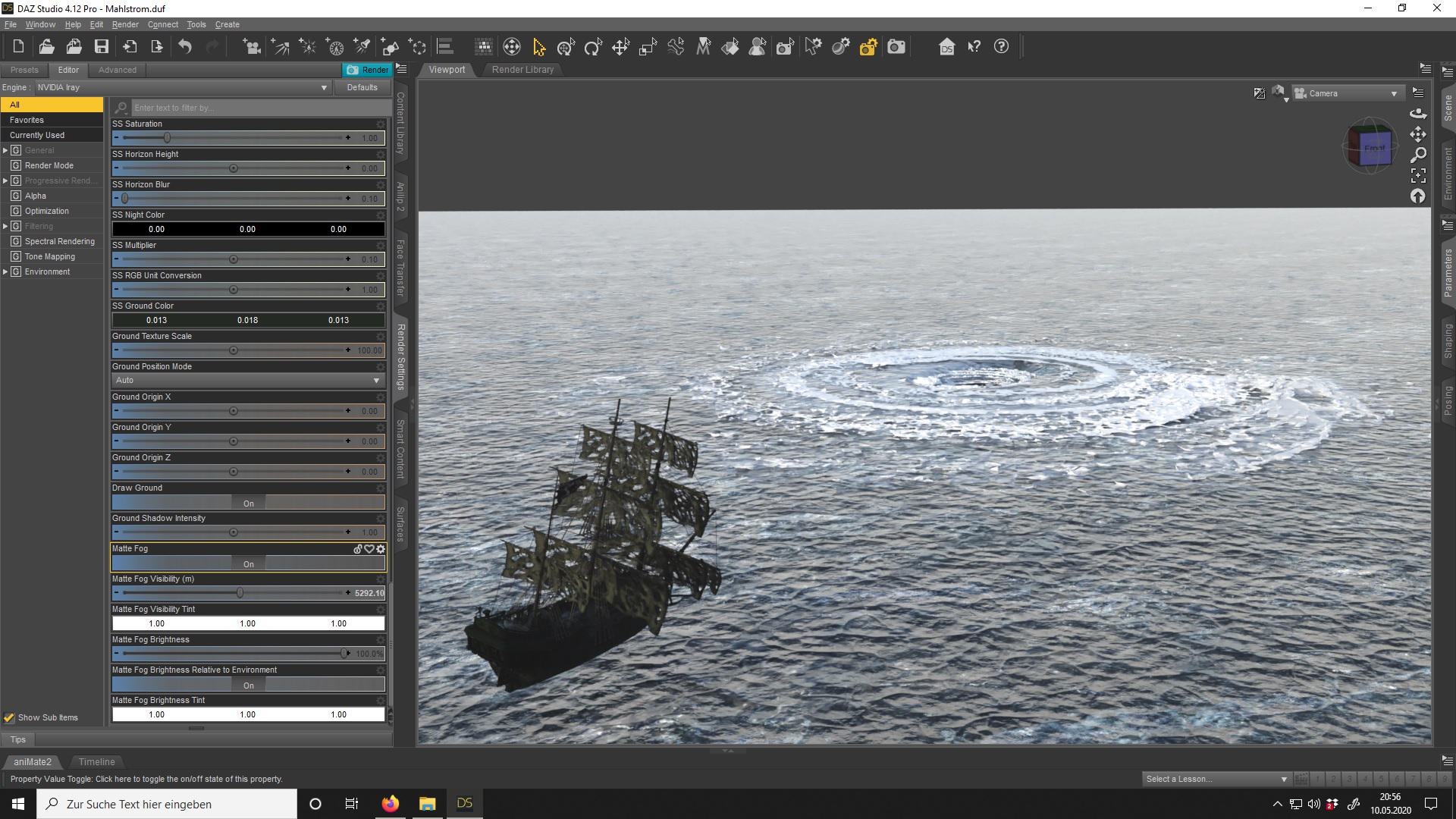Open Ground Position Mode dropdown
This screenshot has width=1456, height=819.
pos(248,380)
